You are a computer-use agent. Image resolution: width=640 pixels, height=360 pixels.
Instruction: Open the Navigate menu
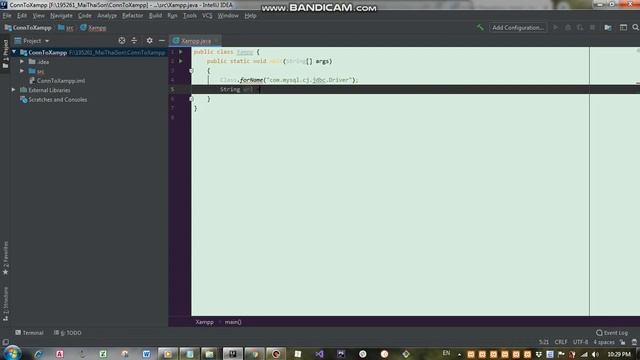pyautogui.click(x=61, y=16)
